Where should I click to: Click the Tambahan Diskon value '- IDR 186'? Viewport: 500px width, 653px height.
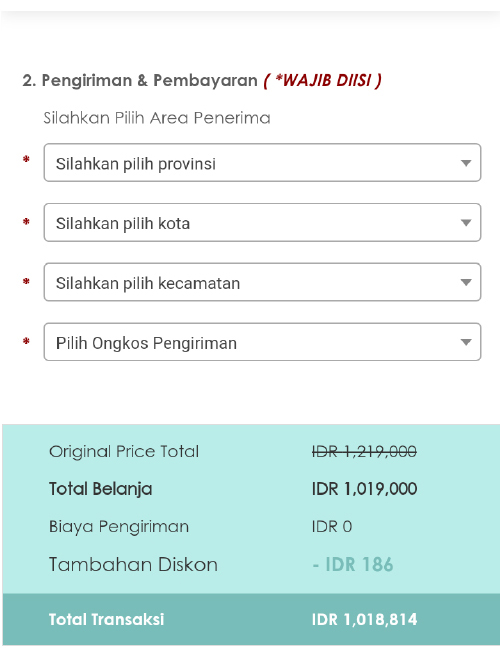point(353,565)
